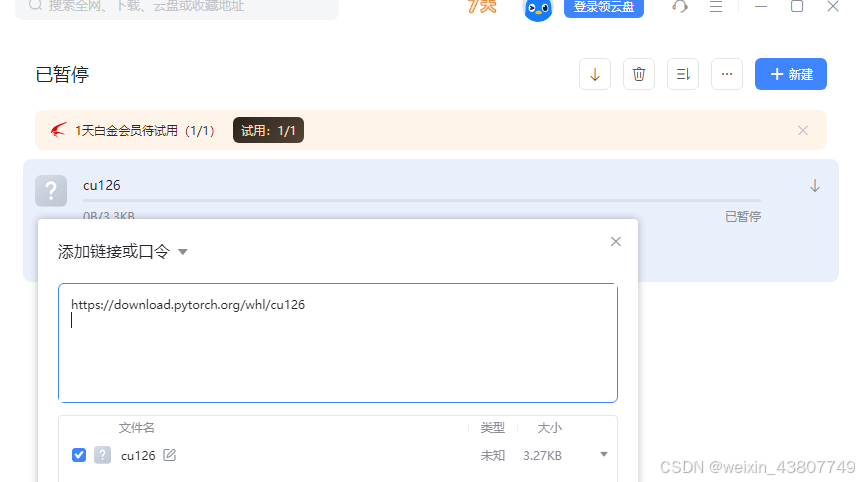Edit the cu126 file name with pencil icon
This screenshot has width=859, height=482.
(170, 455)
